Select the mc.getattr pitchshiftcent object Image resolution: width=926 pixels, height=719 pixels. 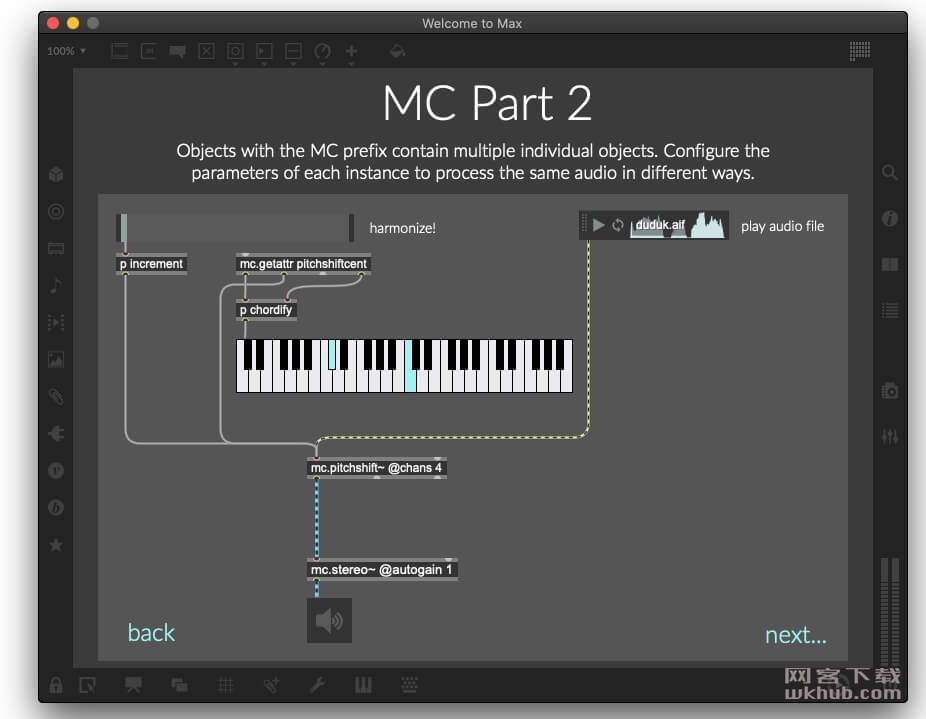[x=303, y=263]
